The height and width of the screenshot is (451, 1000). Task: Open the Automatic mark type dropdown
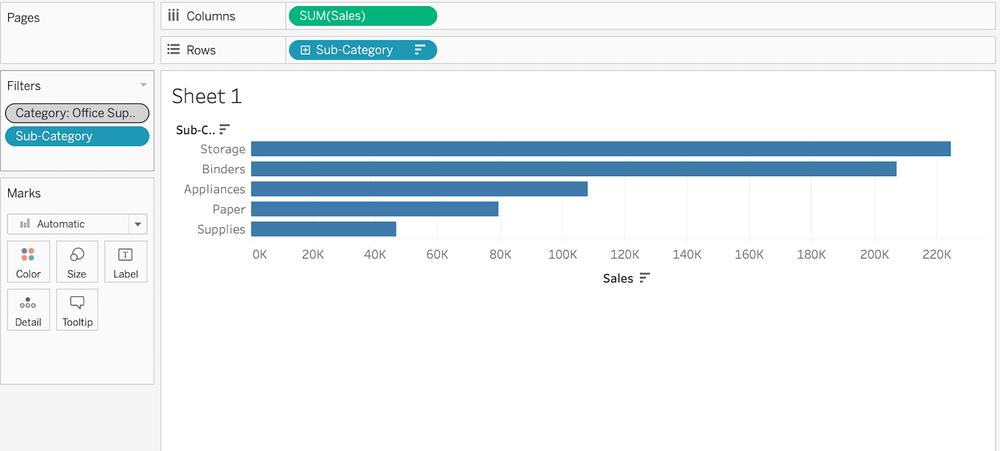[138, 224]
